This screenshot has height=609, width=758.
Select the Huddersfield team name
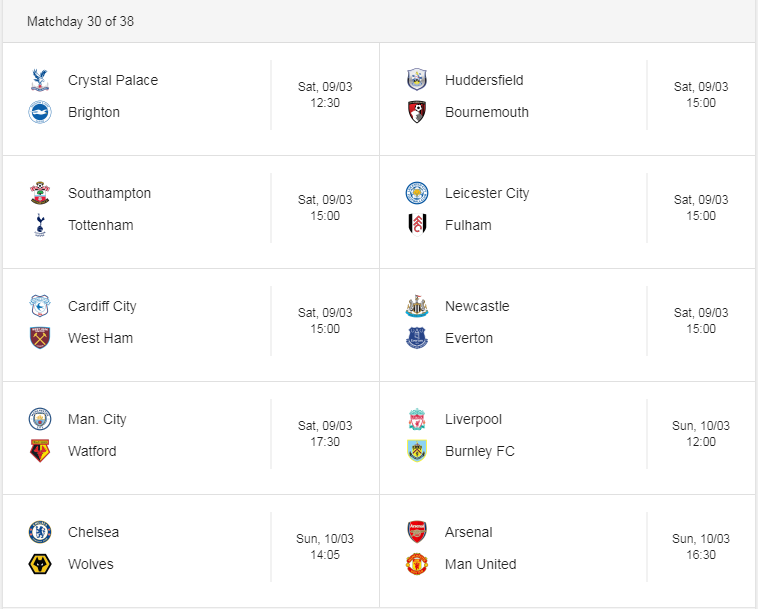[484, 80]
